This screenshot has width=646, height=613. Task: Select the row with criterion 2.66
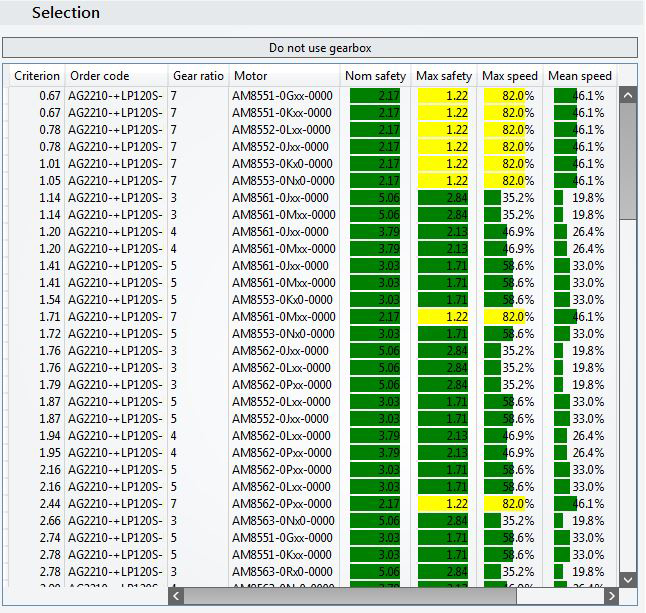point(313,520)
